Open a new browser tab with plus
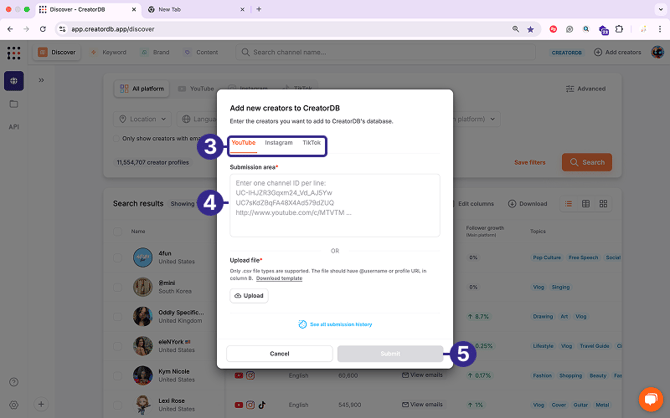Viewport: 670px width, 418px height. tap(259, 9)
